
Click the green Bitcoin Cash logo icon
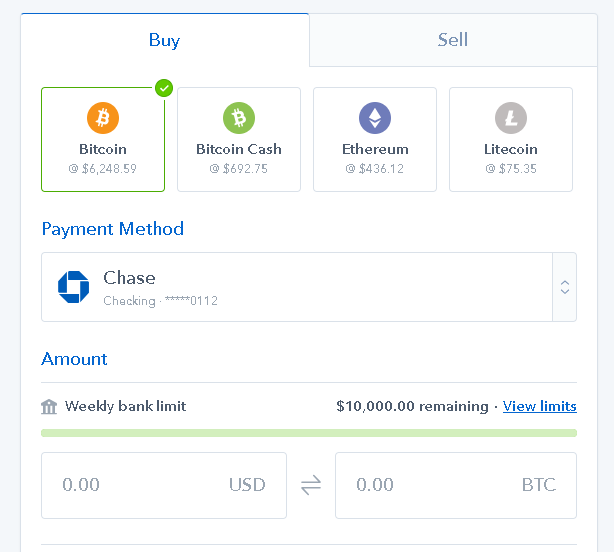point(239,118)
